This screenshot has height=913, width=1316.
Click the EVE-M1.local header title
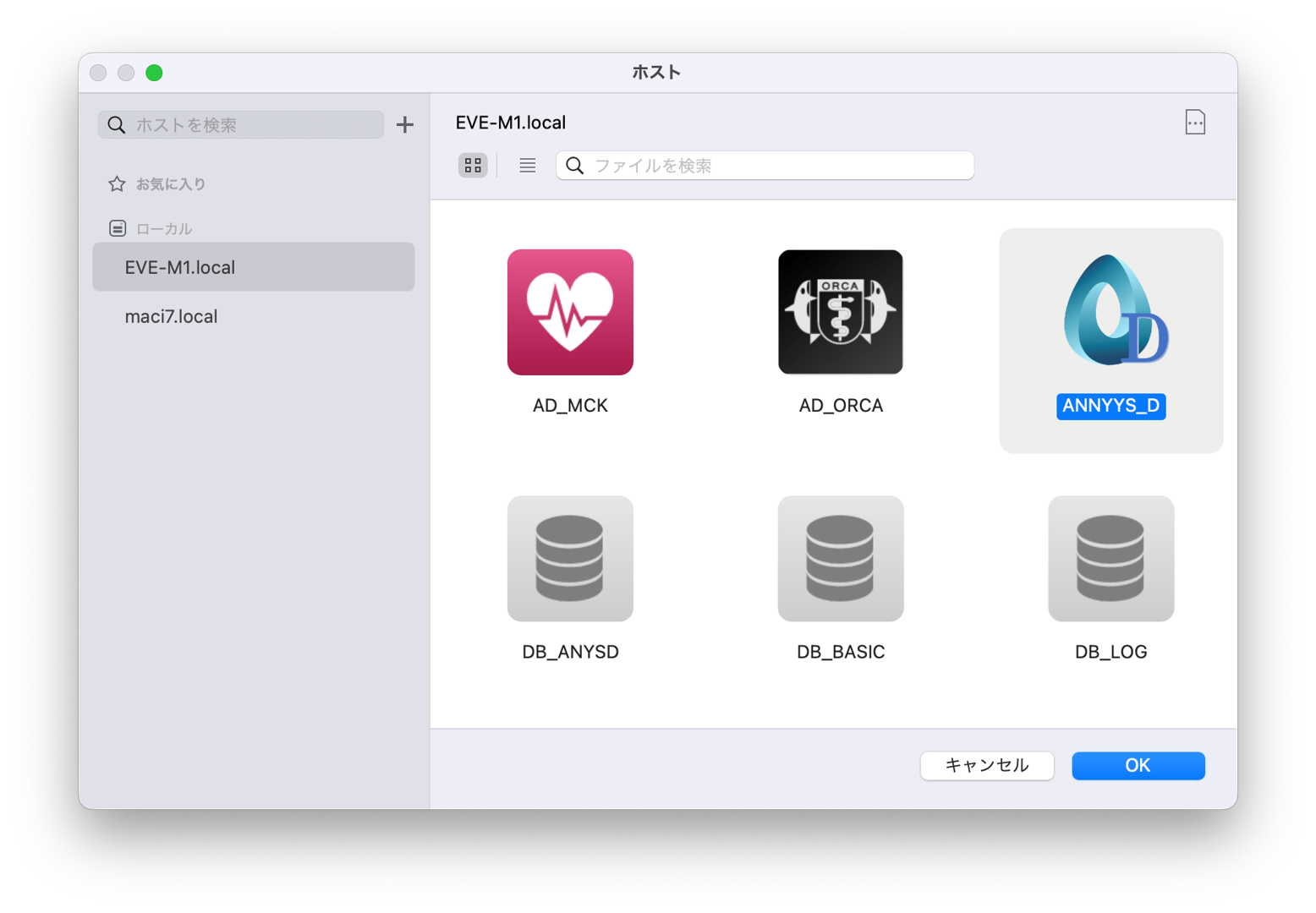tap(511, 123)
